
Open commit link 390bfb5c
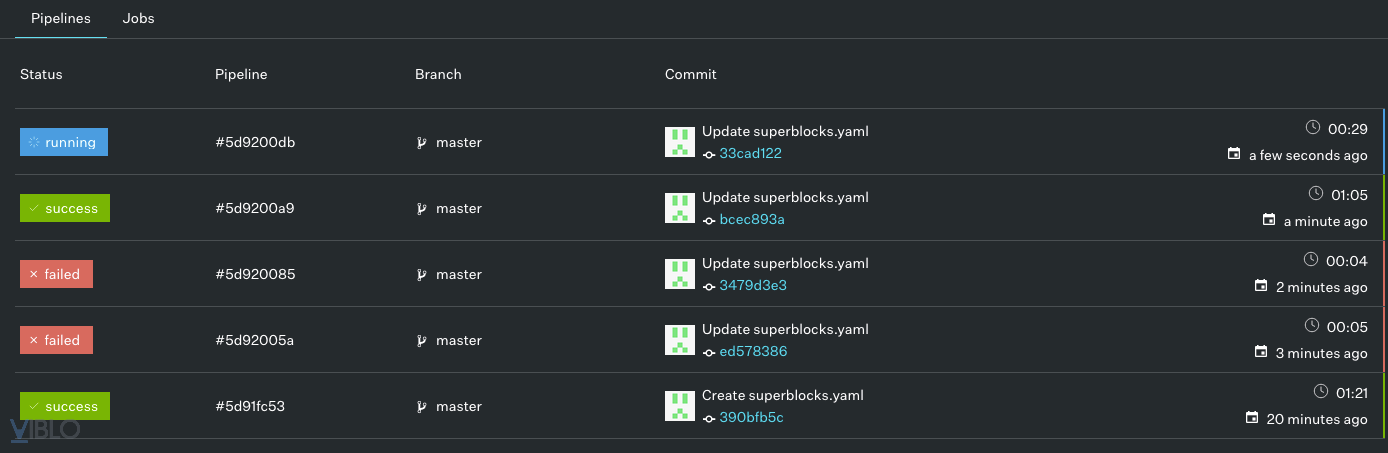(751, 418)
